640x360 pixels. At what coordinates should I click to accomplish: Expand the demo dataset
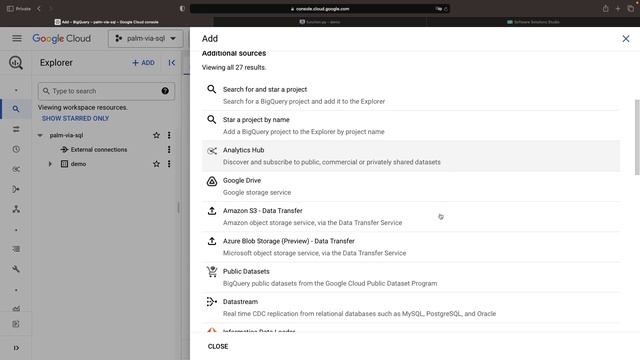click(50, 164)
